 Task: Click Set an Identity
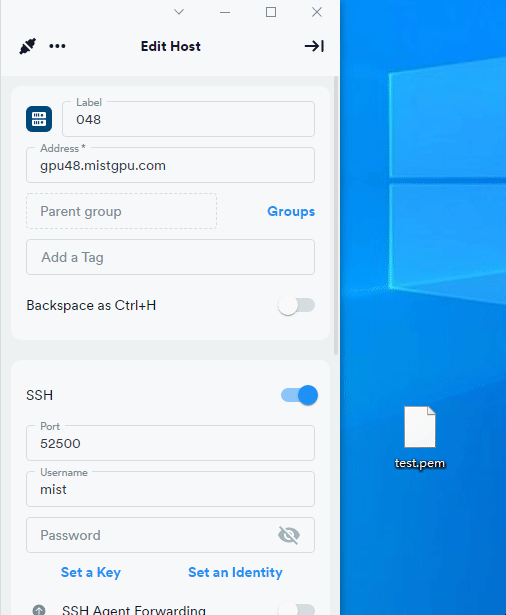(x=235, y=572)
